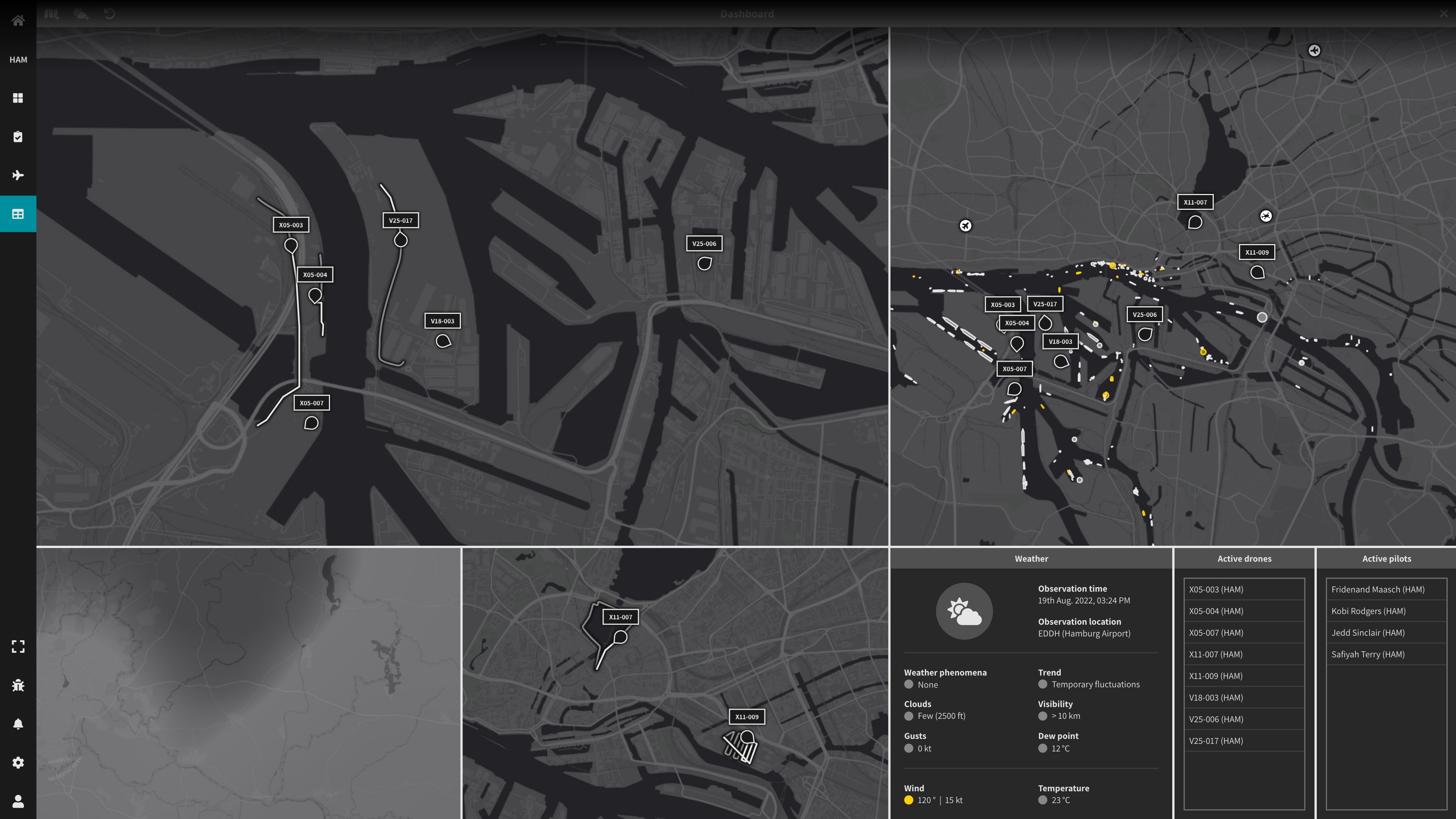Open the user profile icon
The height and width of the screenshot is (819, 1456).
pyautogui.click(x=18, y=802)
